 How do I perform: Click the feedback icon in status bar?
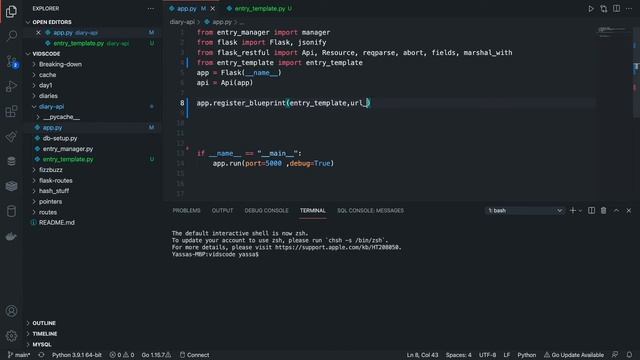coord(615,355)
